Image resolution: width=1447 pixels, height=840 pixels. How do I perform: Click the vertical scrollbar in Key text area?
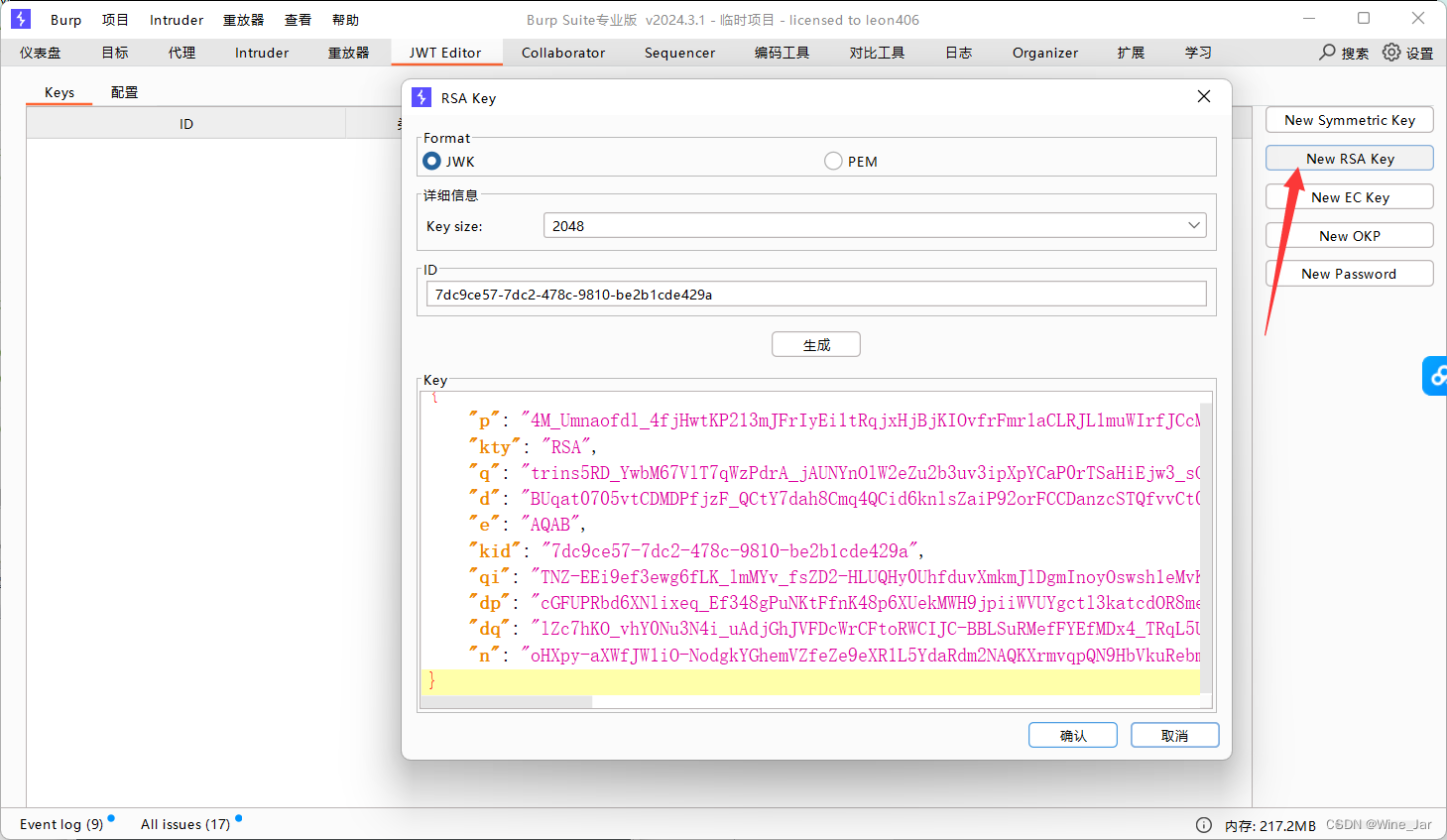click(x=1206, y=547)
